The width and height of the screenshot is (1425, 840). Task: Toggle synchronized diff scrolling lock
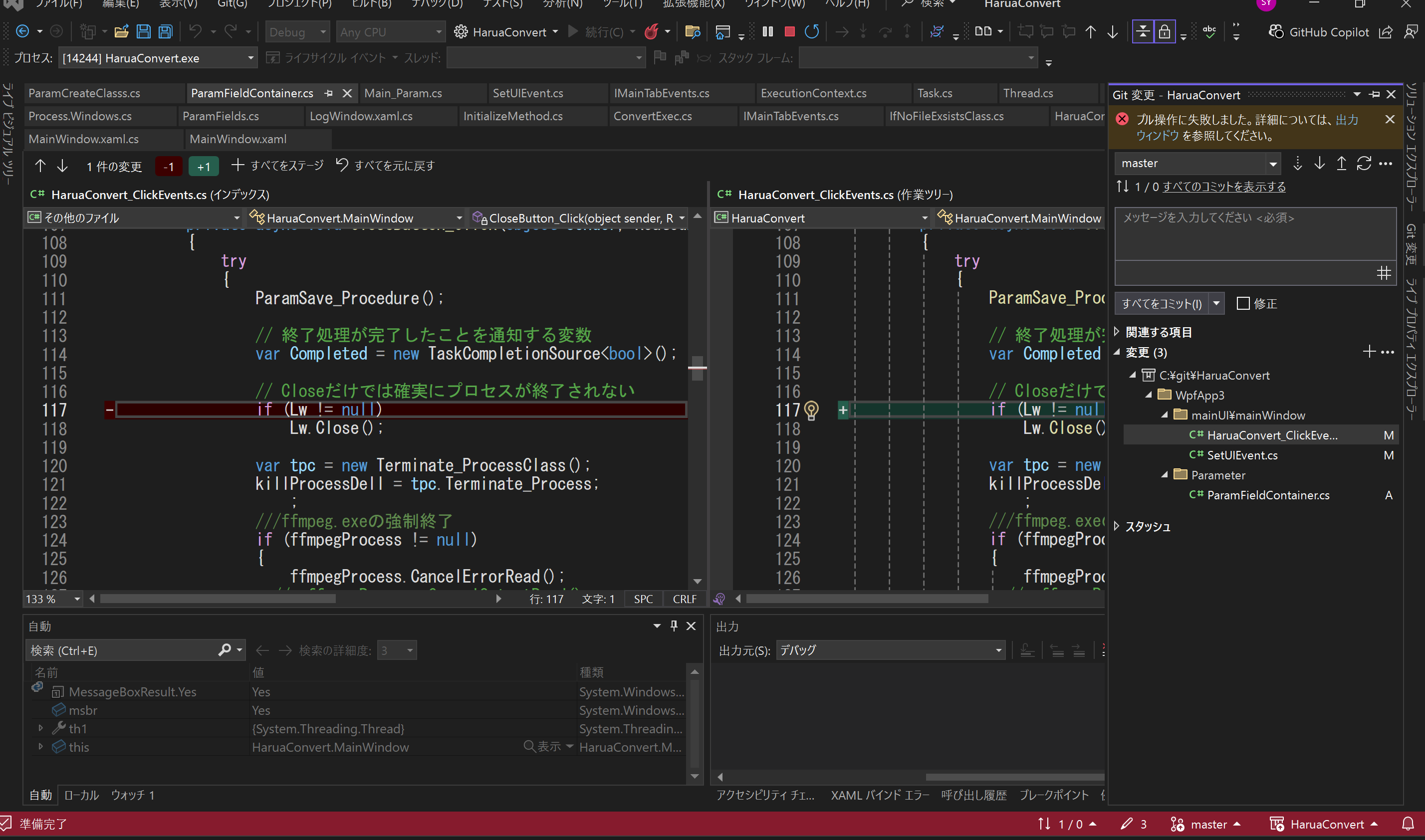point(1164,31)
